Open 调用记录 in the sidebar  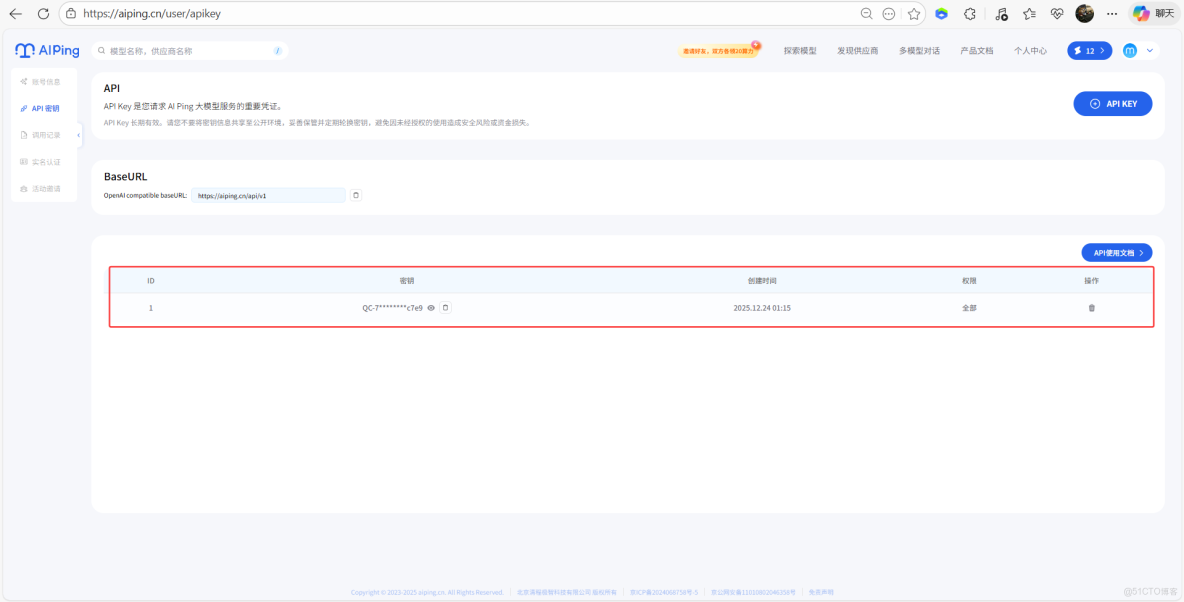(45, 134)
